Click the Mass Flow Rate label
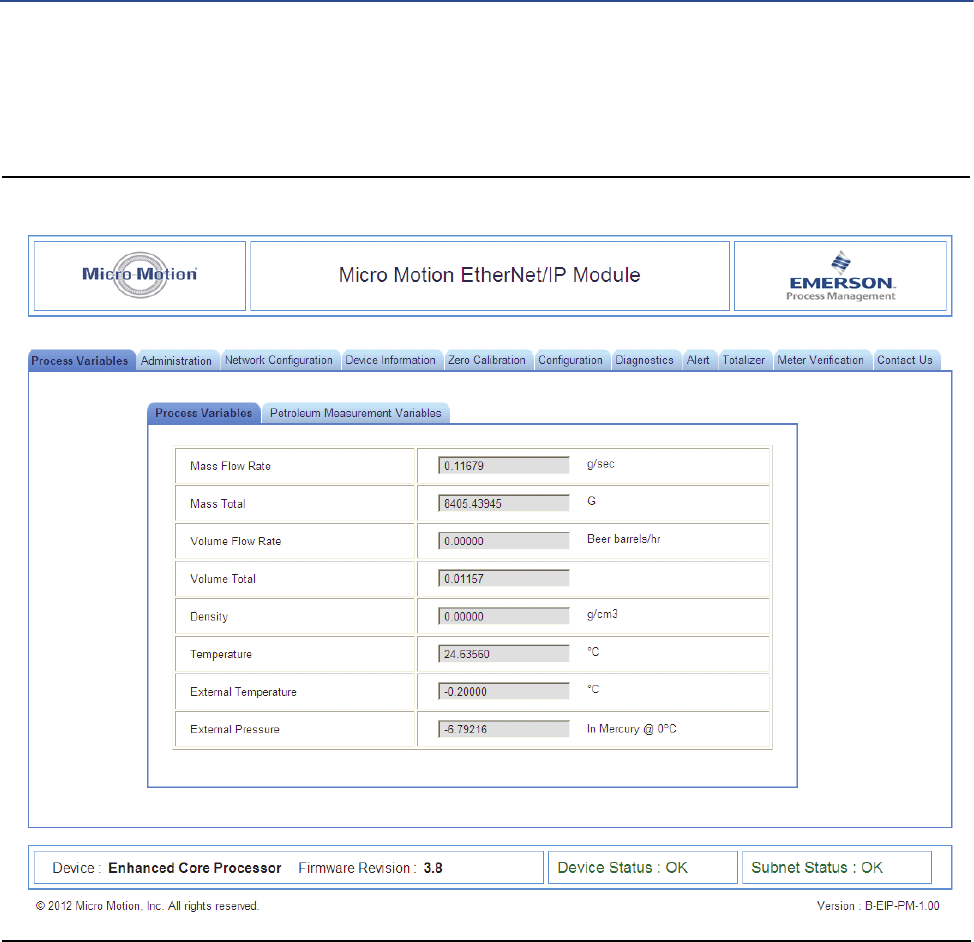Image resolution: width=974 pixels, height=942 pixels. pos(230,466)
